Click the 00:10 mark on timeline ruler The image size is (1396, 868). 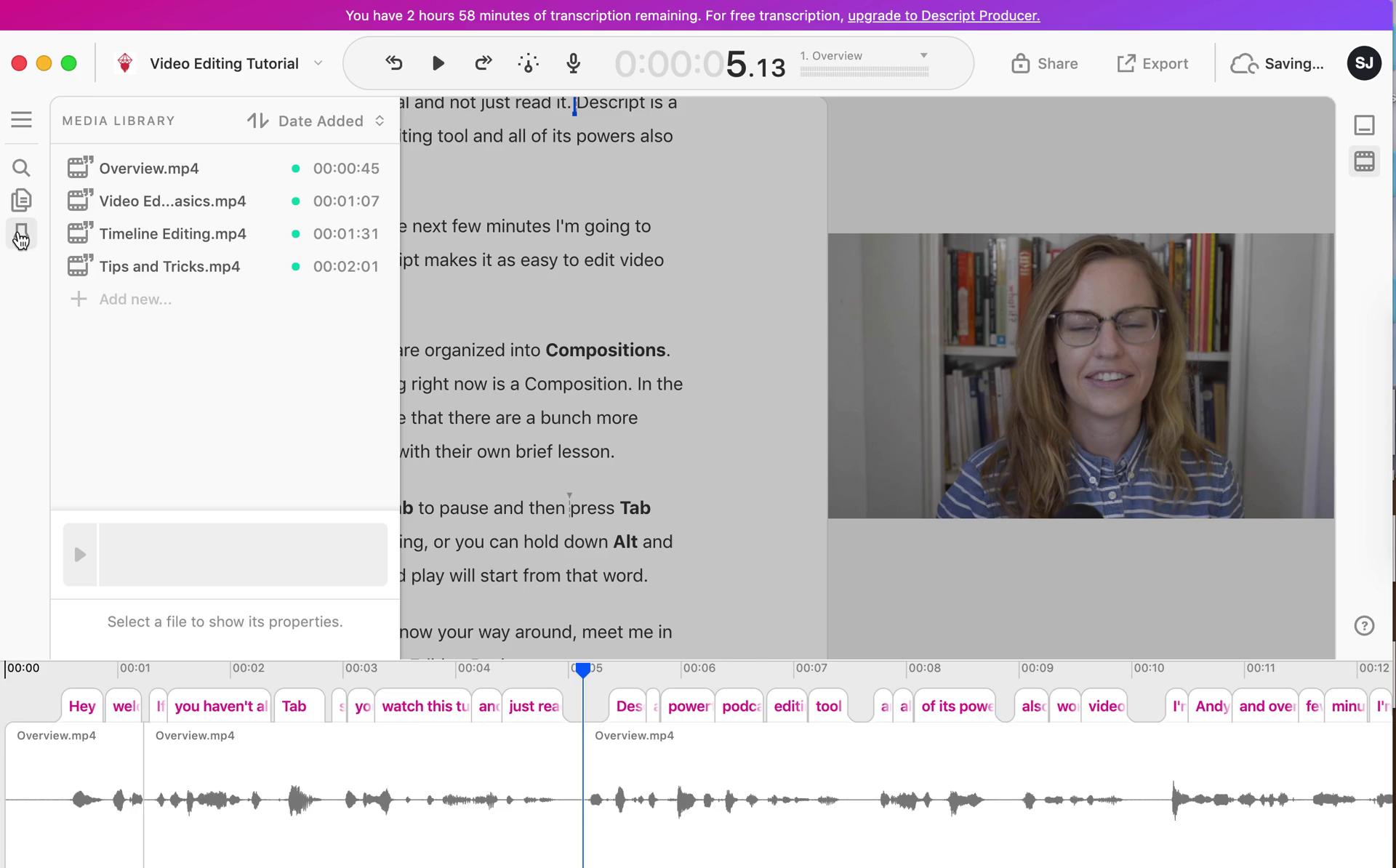[x=1148, y=667]
